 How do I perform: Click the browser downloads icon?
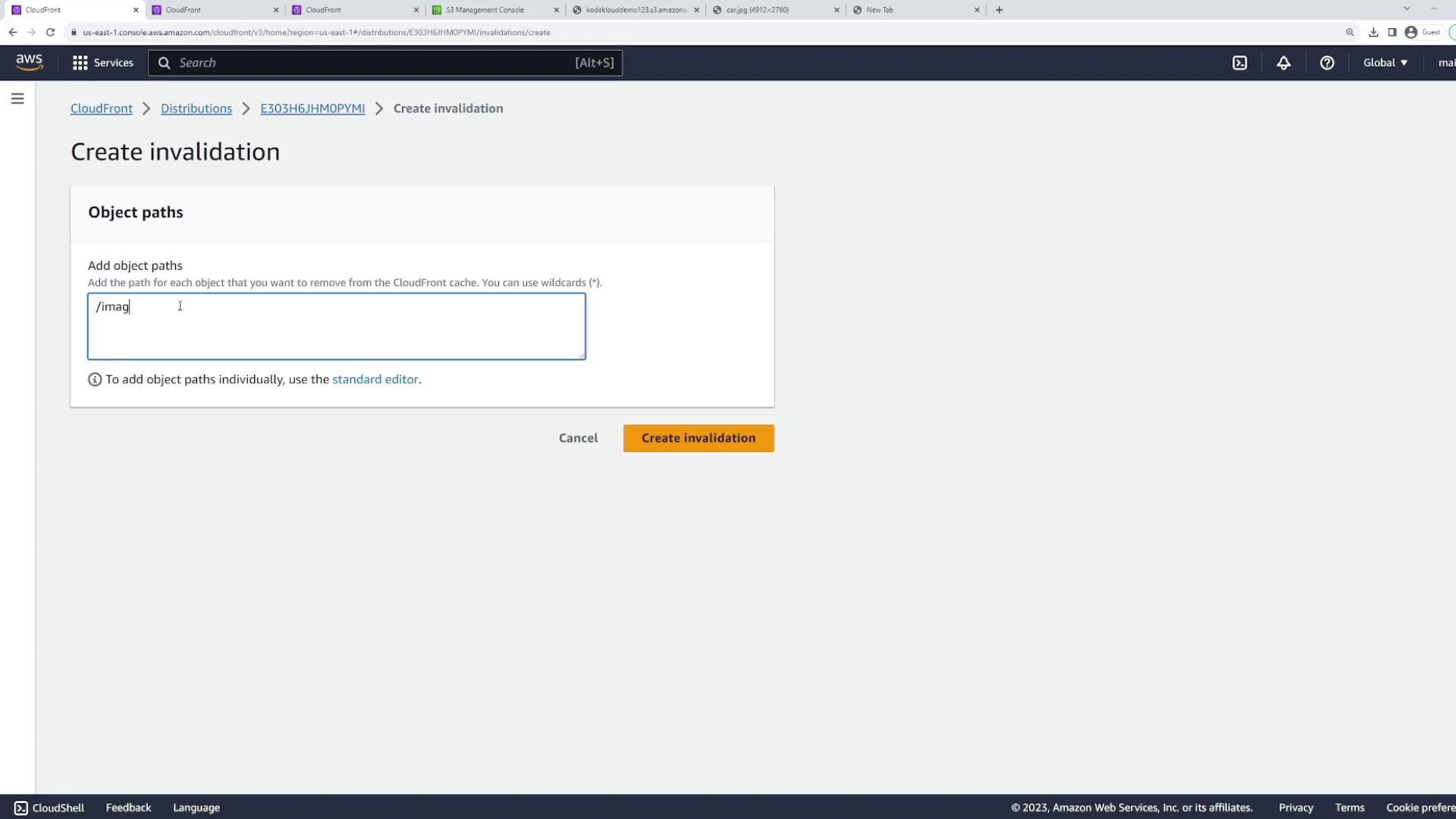tap(1373, 32)
